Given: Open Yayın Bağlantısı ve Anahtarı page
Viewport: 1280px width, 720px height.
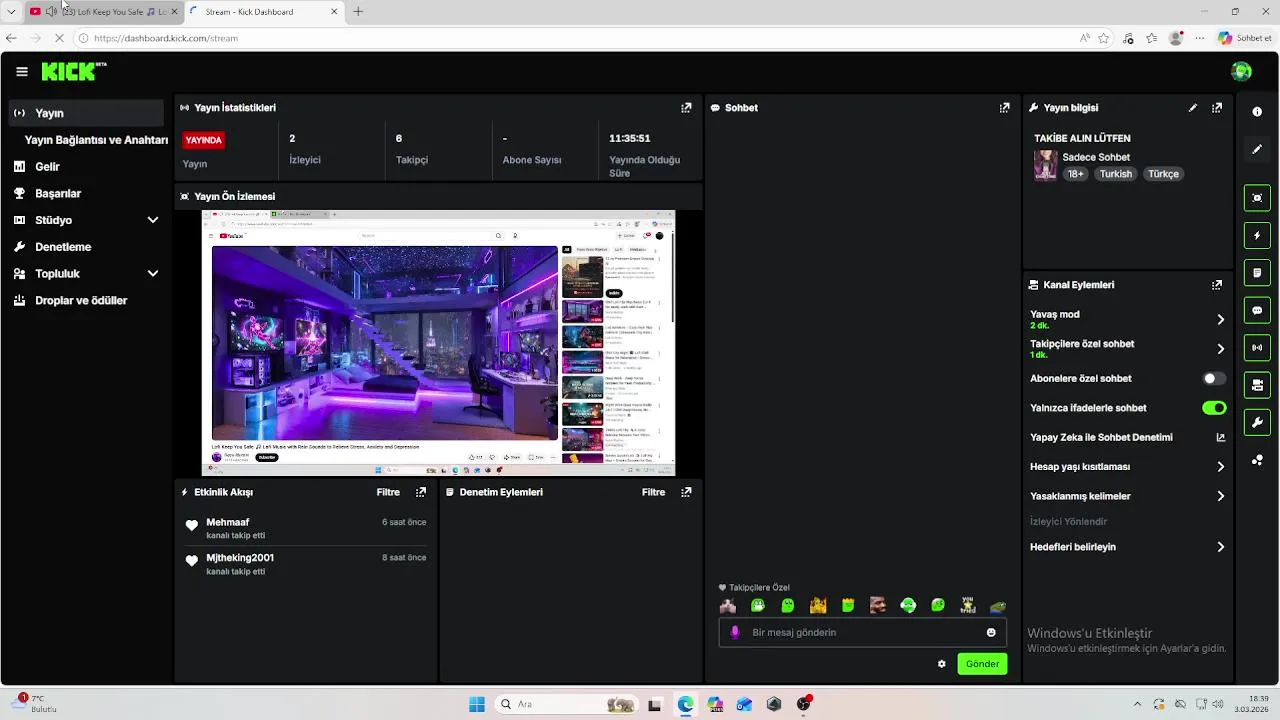Looking at the screenshot, I should coord(96,140).
